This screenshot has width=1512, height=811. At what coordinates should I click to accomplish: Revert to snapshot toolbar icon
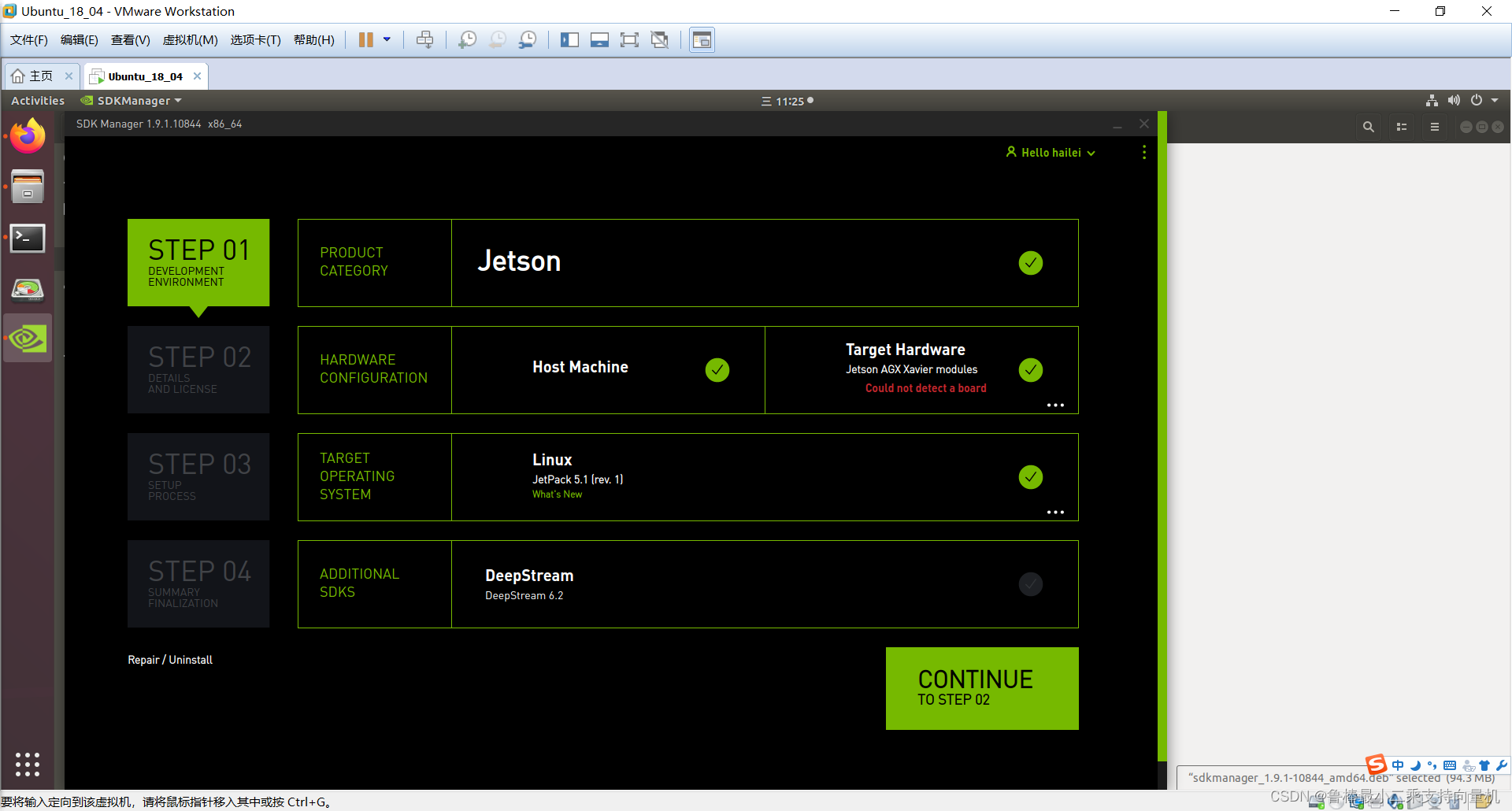coord(498,40)
